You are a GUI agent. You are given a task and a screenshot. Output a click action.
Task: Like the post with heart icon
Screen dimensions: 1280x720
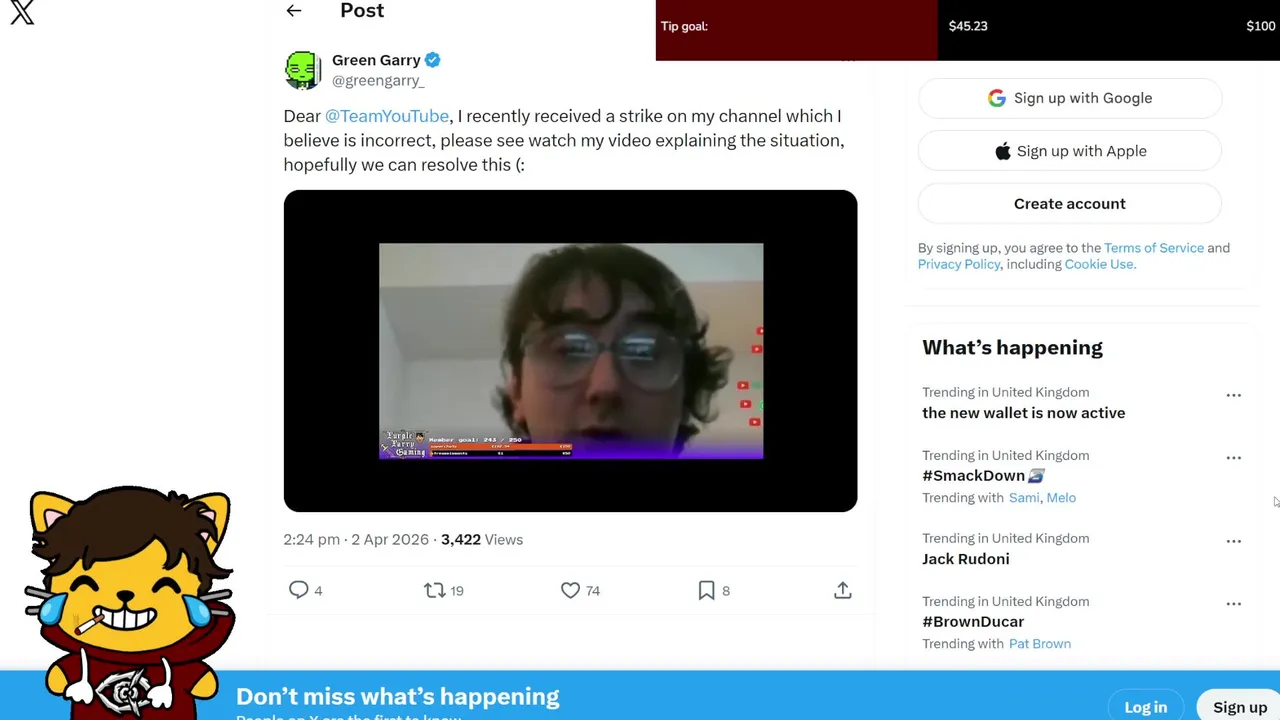click(x=570, y=590)
